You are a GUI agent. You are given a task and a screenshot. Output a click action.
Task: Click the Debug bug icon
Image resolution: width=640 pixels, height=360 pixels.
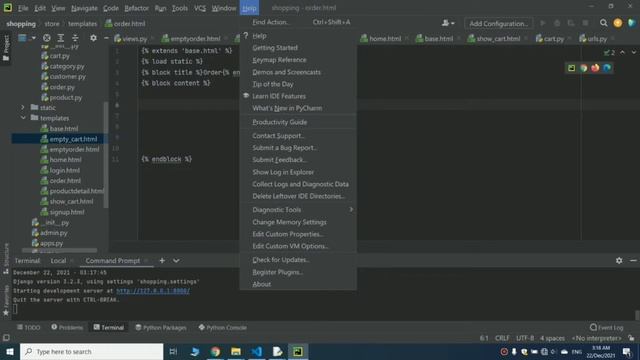coord(557,23)
